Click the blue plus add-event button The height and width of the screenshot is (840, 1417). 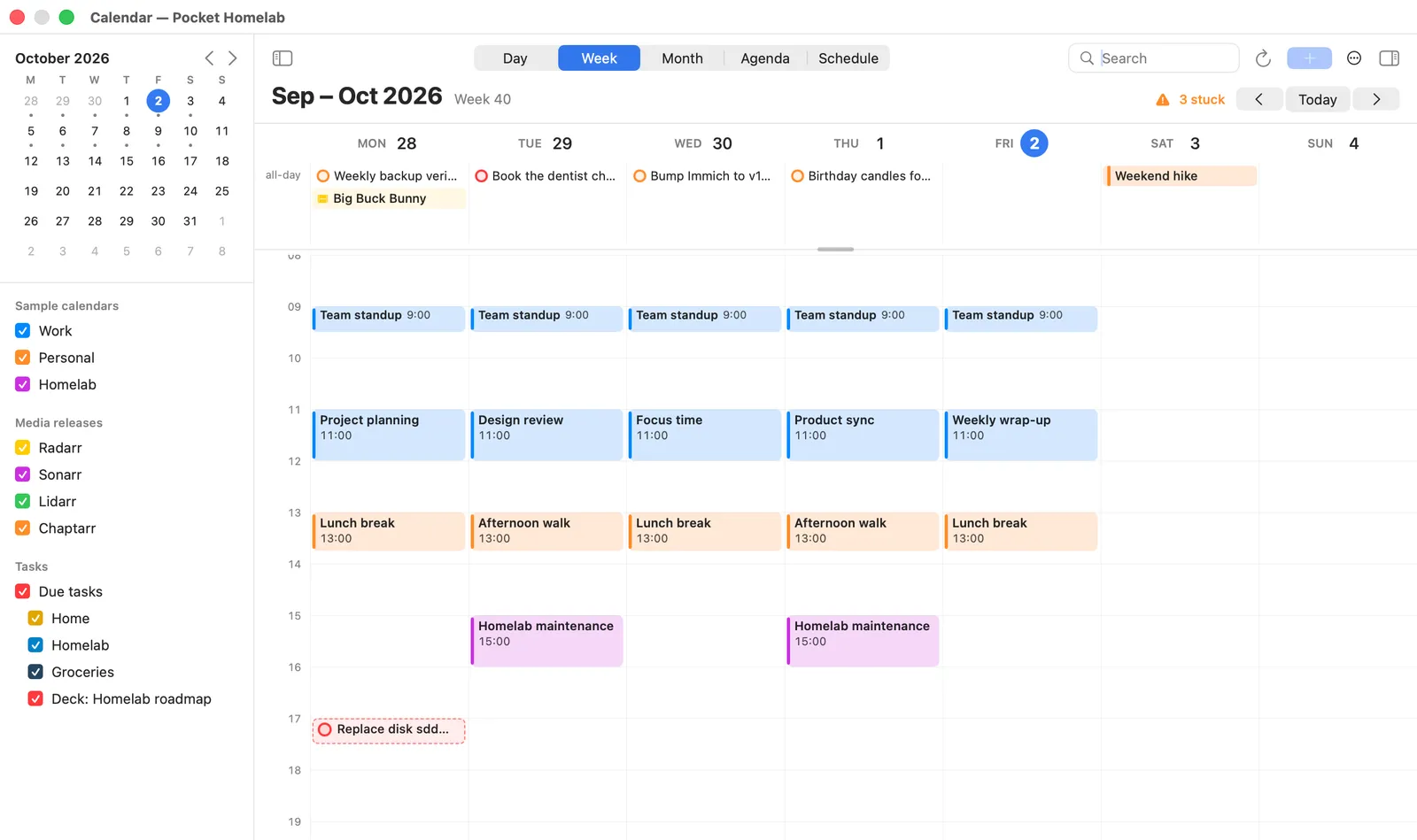coord(1309,58)
